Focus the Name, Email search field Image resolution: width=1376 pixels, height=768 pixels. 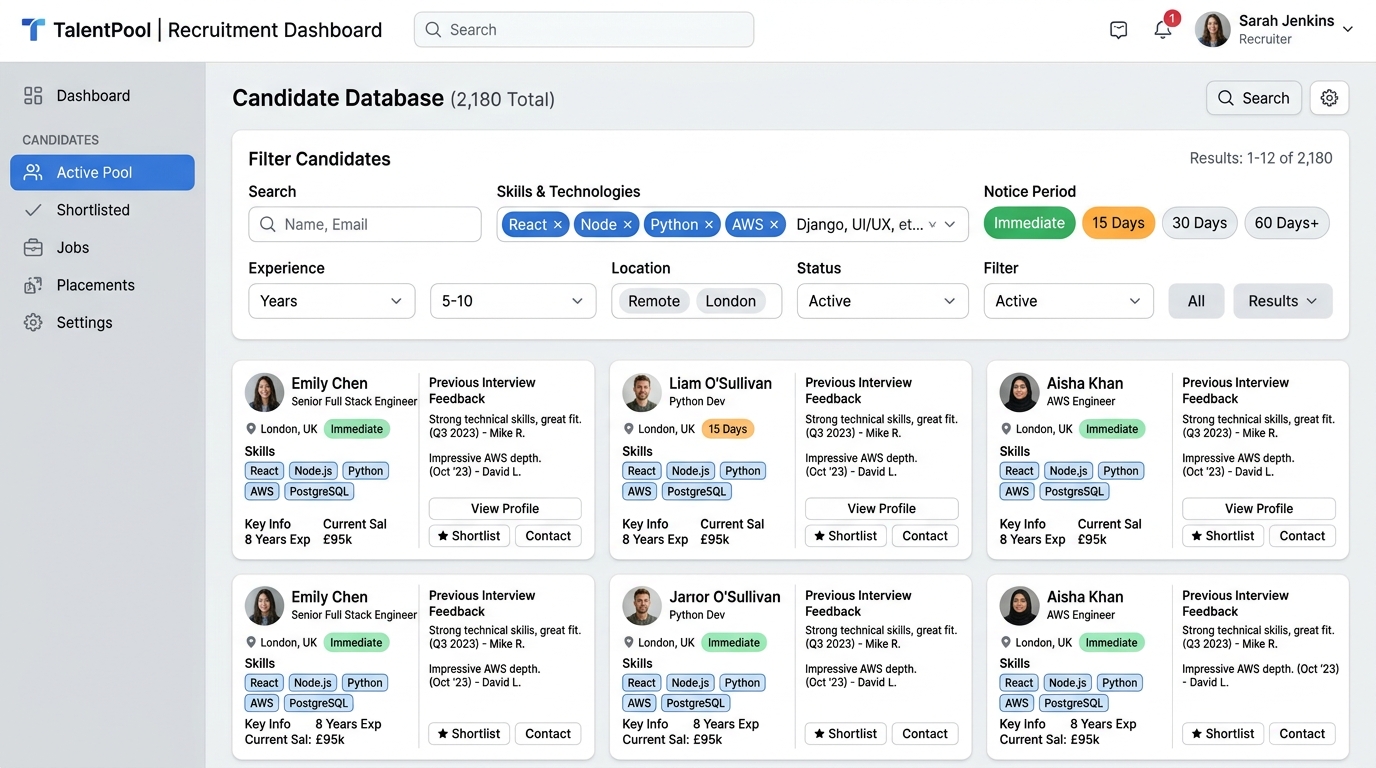tap(365, 224)
